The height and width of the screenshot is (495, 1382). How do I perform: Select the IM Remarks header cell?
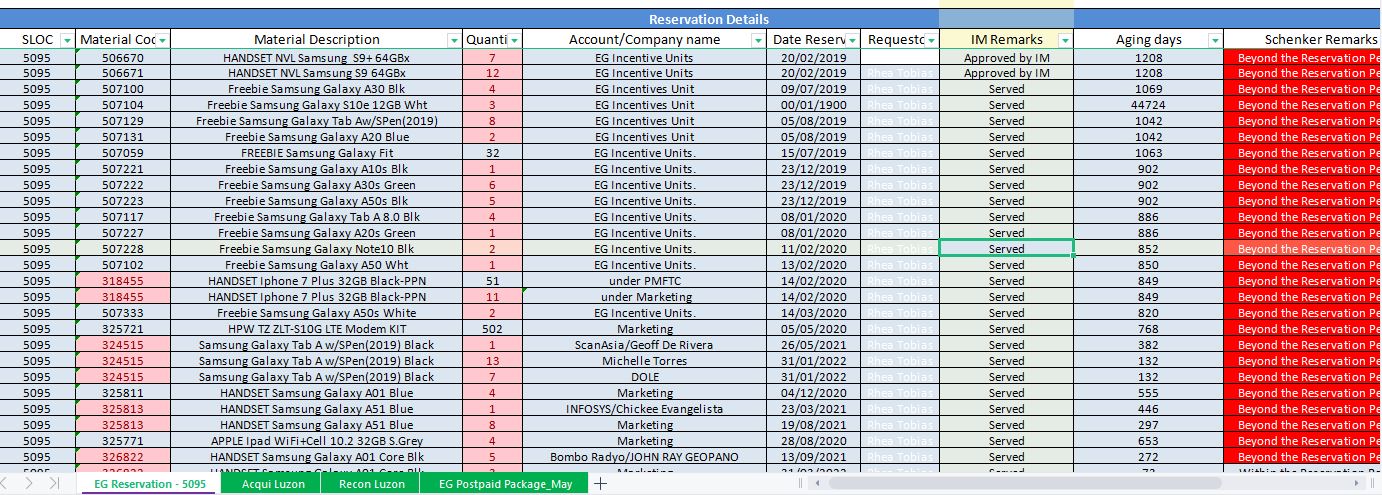pyautogui.click(x=1006, y=40)
